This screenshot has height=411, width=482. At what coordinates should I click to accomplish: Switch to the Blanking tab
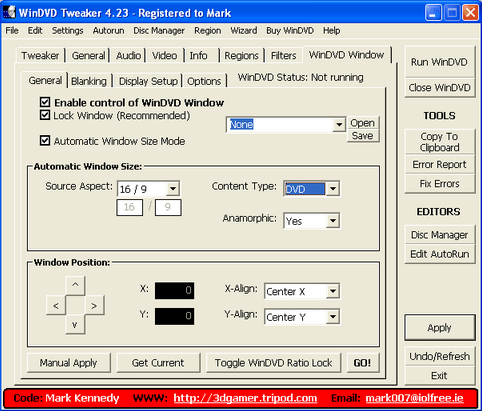89,81
